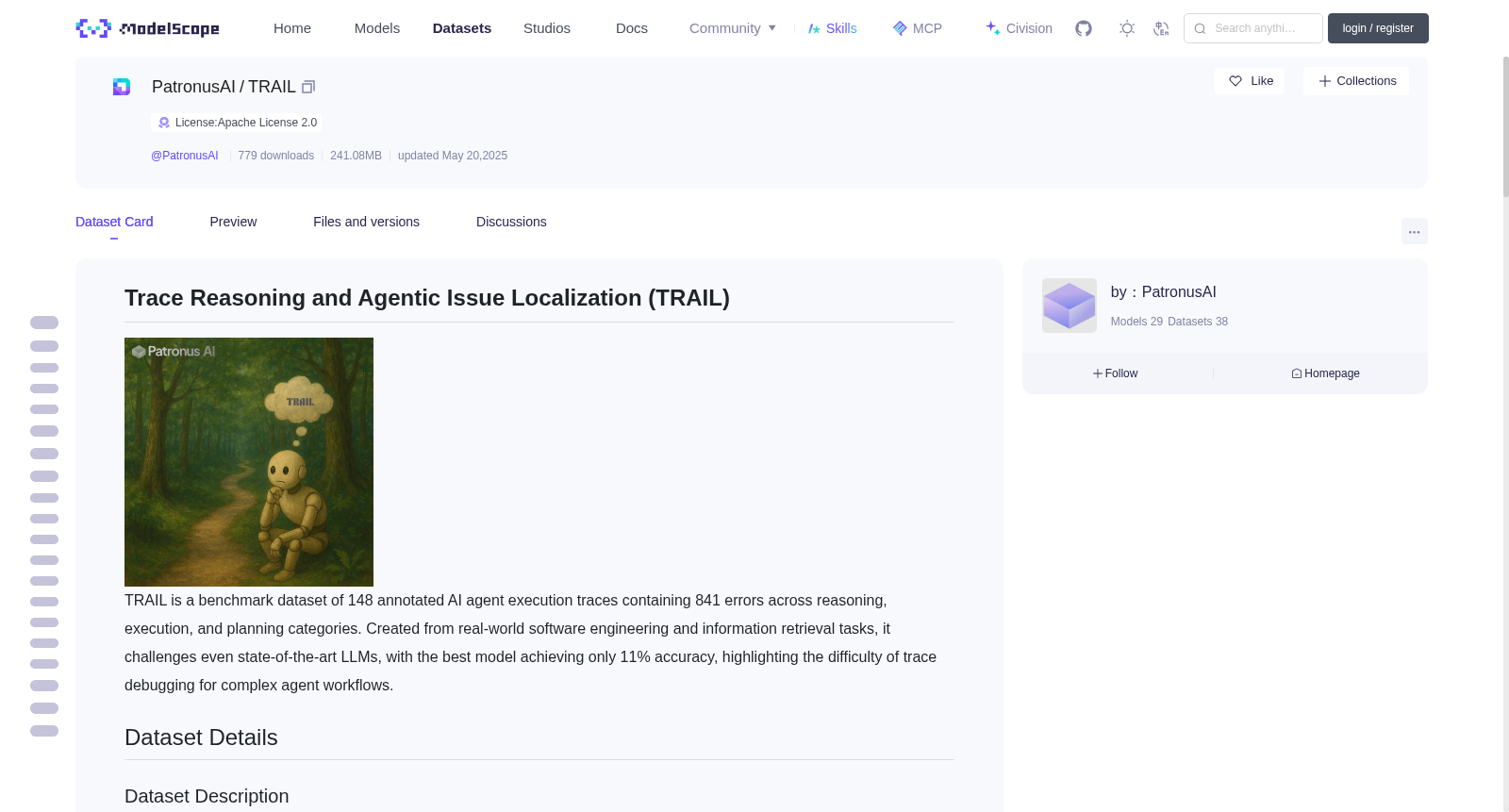Navigate to Studios
This screenshot has width=1509, height=812.
pos(547,28)
